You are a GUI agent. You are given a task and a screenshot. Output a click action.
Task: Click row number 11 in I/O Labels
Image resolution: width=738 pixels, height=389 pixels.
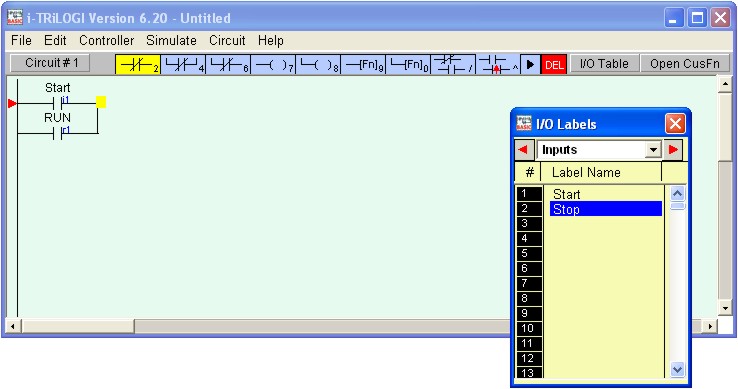click(x=529, y=343)
